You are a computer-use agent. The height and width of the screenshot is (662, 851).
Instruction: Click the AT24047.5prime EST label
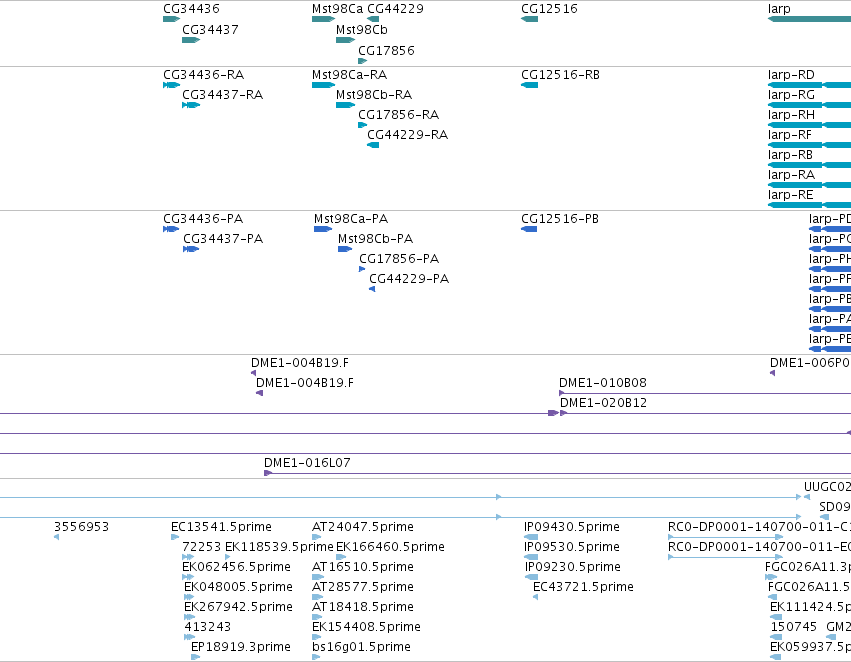point(363,527)
